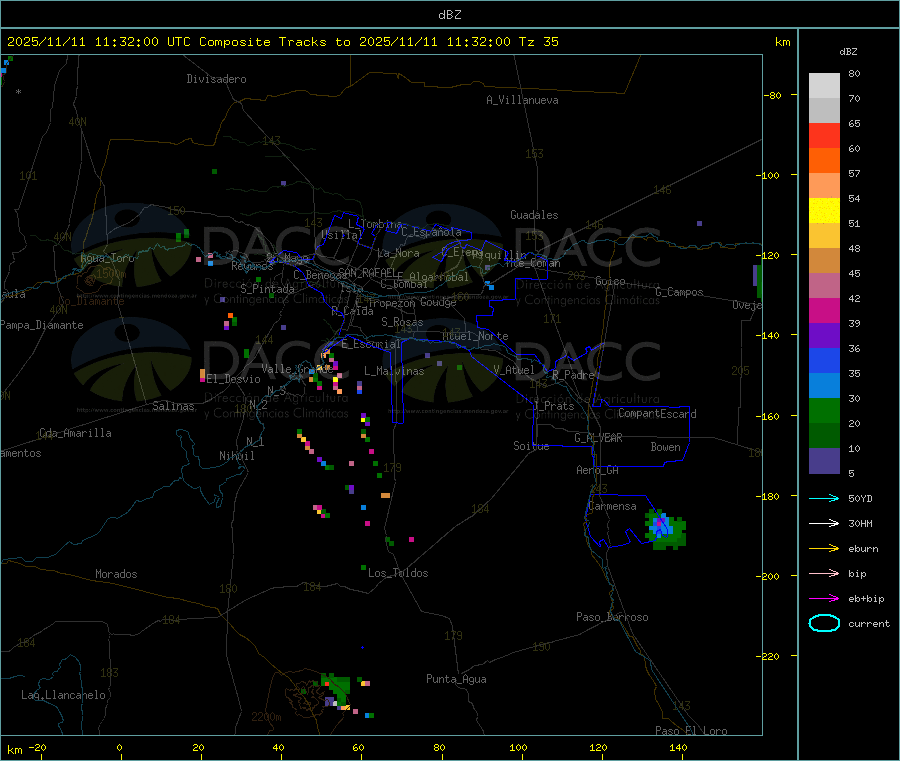Click the magenta eb+bip legend arrow

click(824, 599)
